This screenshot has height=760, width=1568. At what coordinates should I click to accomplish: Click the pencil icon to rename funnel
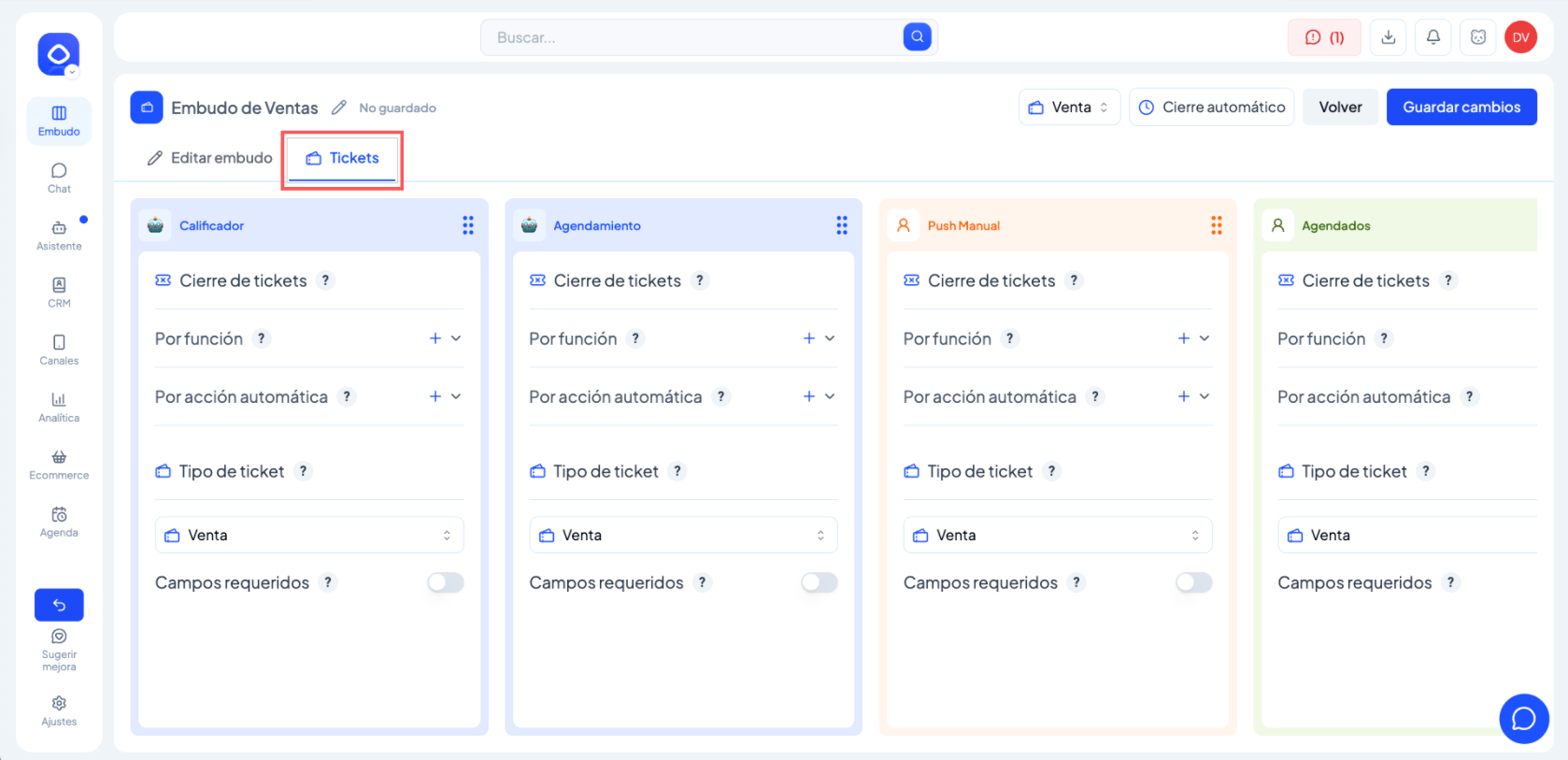tap(338, 108)
